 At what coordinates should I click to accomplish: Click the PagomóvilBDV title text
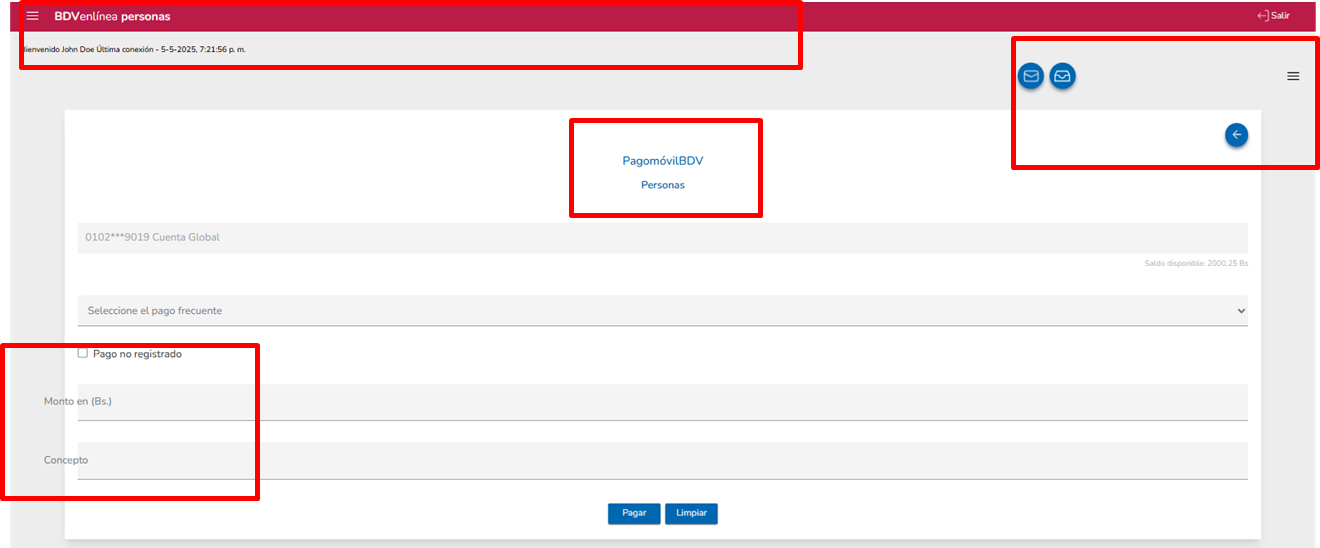[x=663, y=160]
